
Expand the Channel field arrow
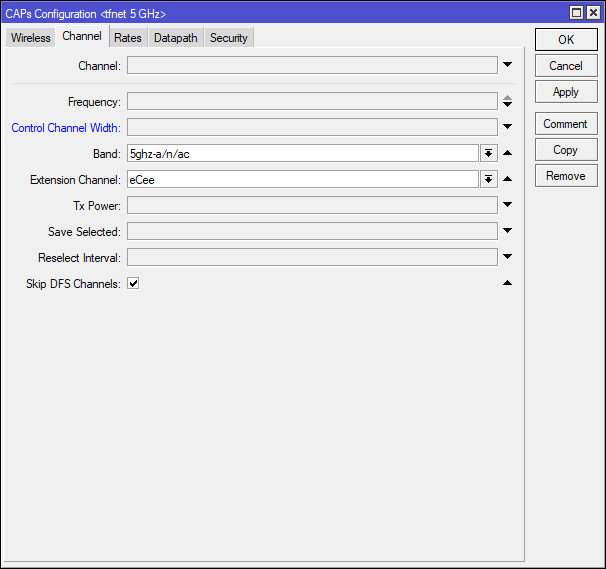pyautogui.click(x=507, y=65)
